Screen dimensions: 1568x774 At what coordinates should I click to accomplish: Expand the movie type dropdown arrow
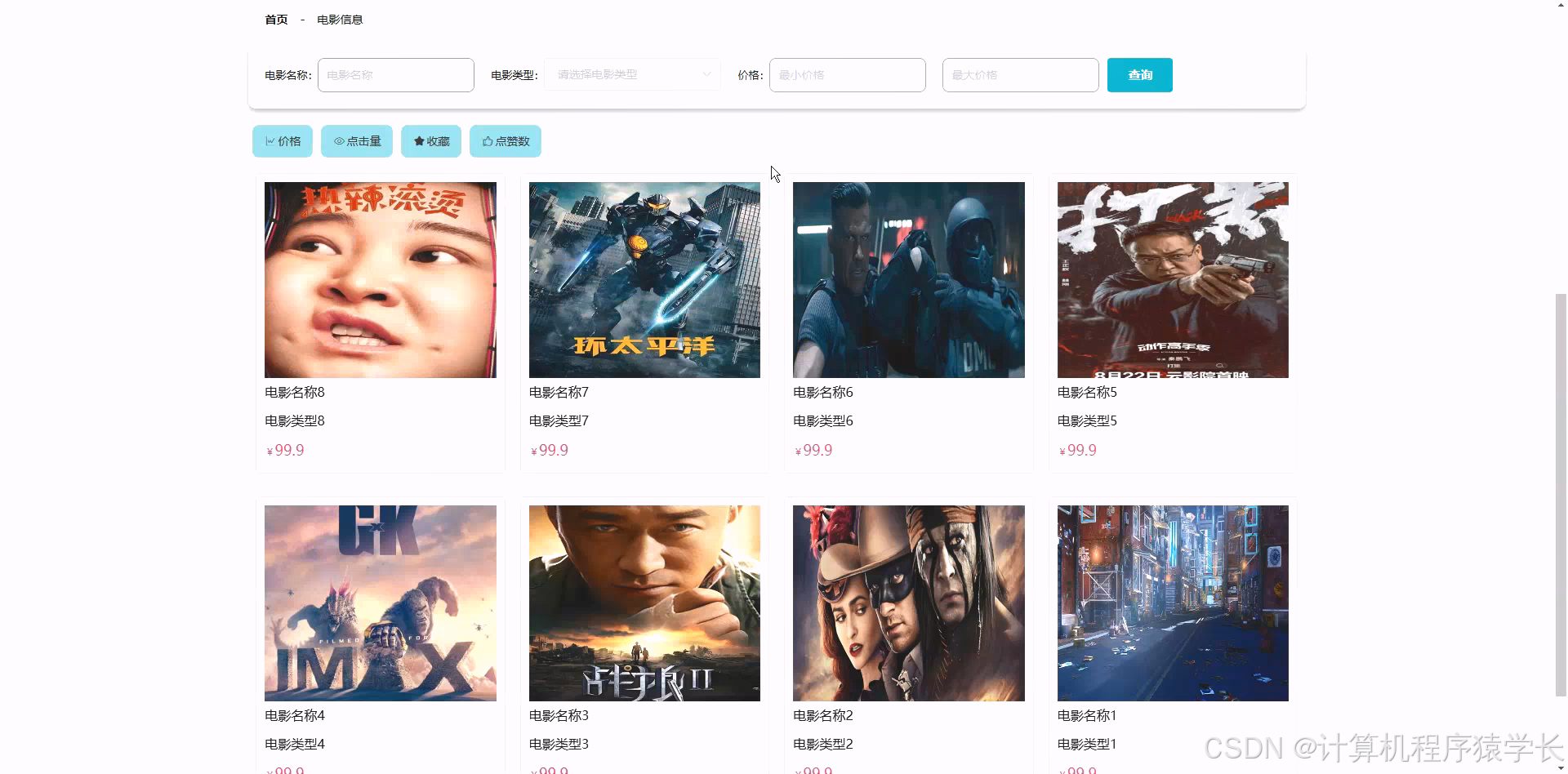707,74
